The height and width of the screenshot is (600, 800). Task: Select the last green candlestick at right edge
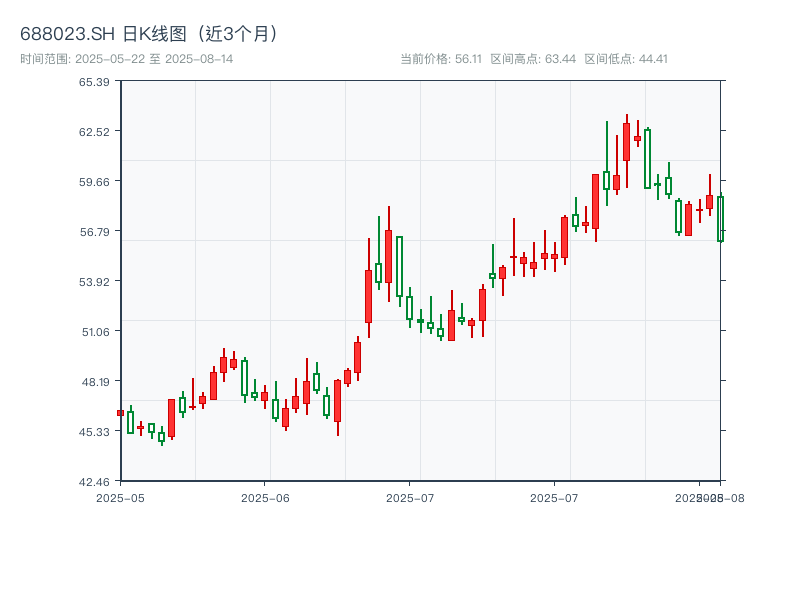[x=719, y=219]
